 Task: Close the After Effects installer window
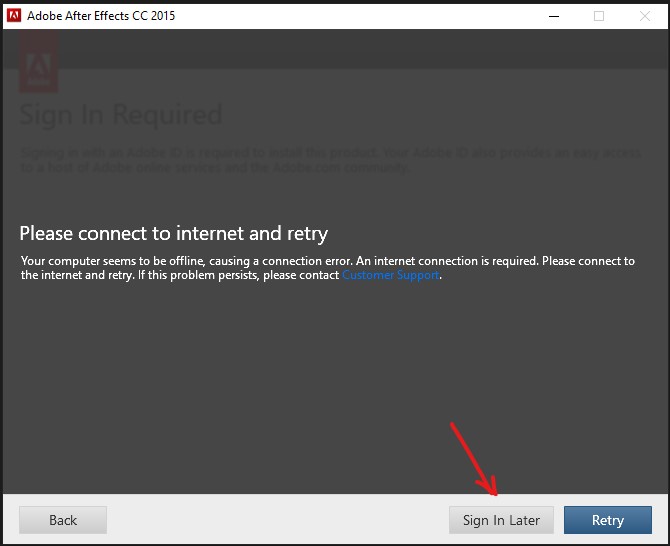tap(645, 16)
